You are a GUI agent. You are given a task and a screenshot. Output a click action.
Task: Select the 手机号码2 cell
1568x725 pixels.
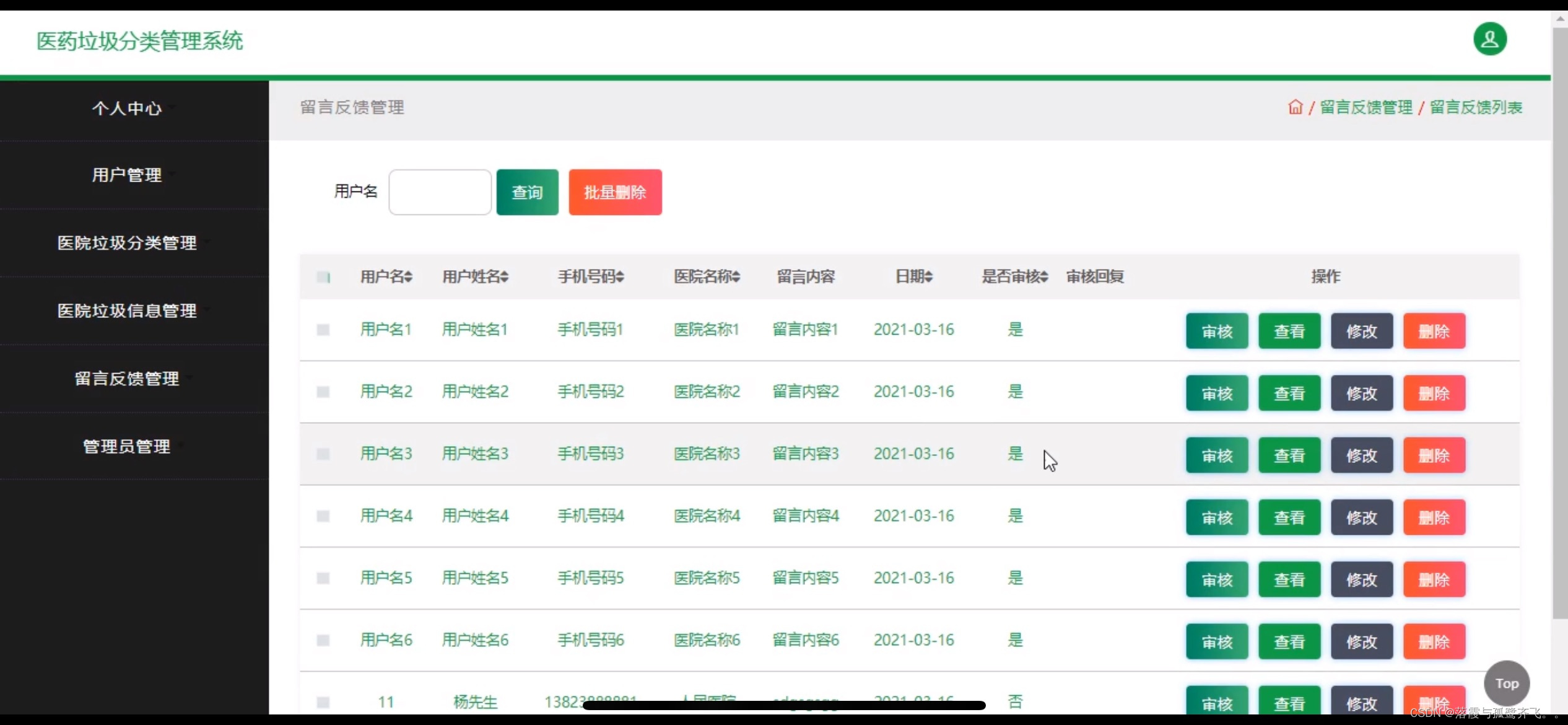[590, 392]
